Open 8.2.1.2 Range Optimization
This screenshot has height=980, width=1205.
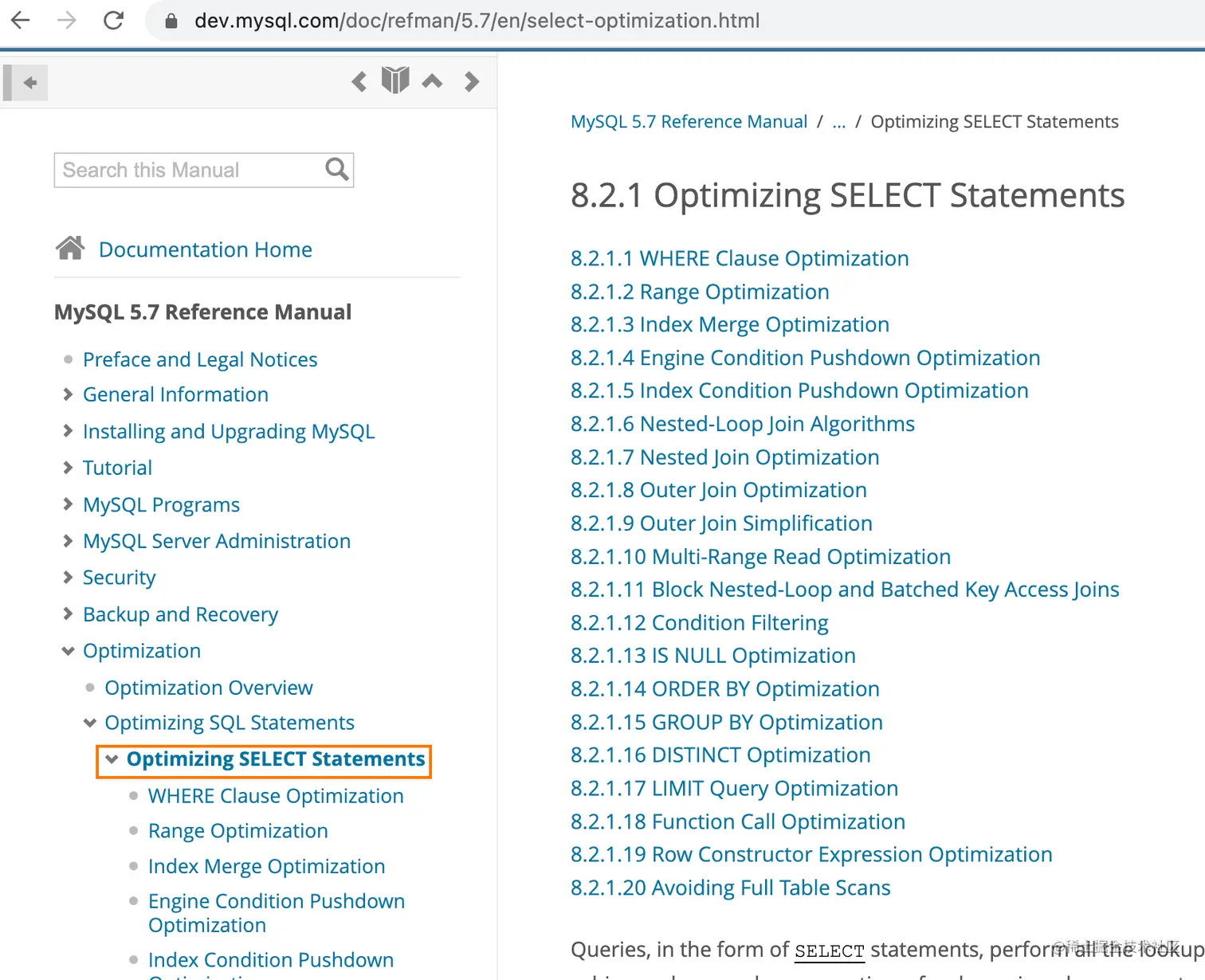click(700, 292)
